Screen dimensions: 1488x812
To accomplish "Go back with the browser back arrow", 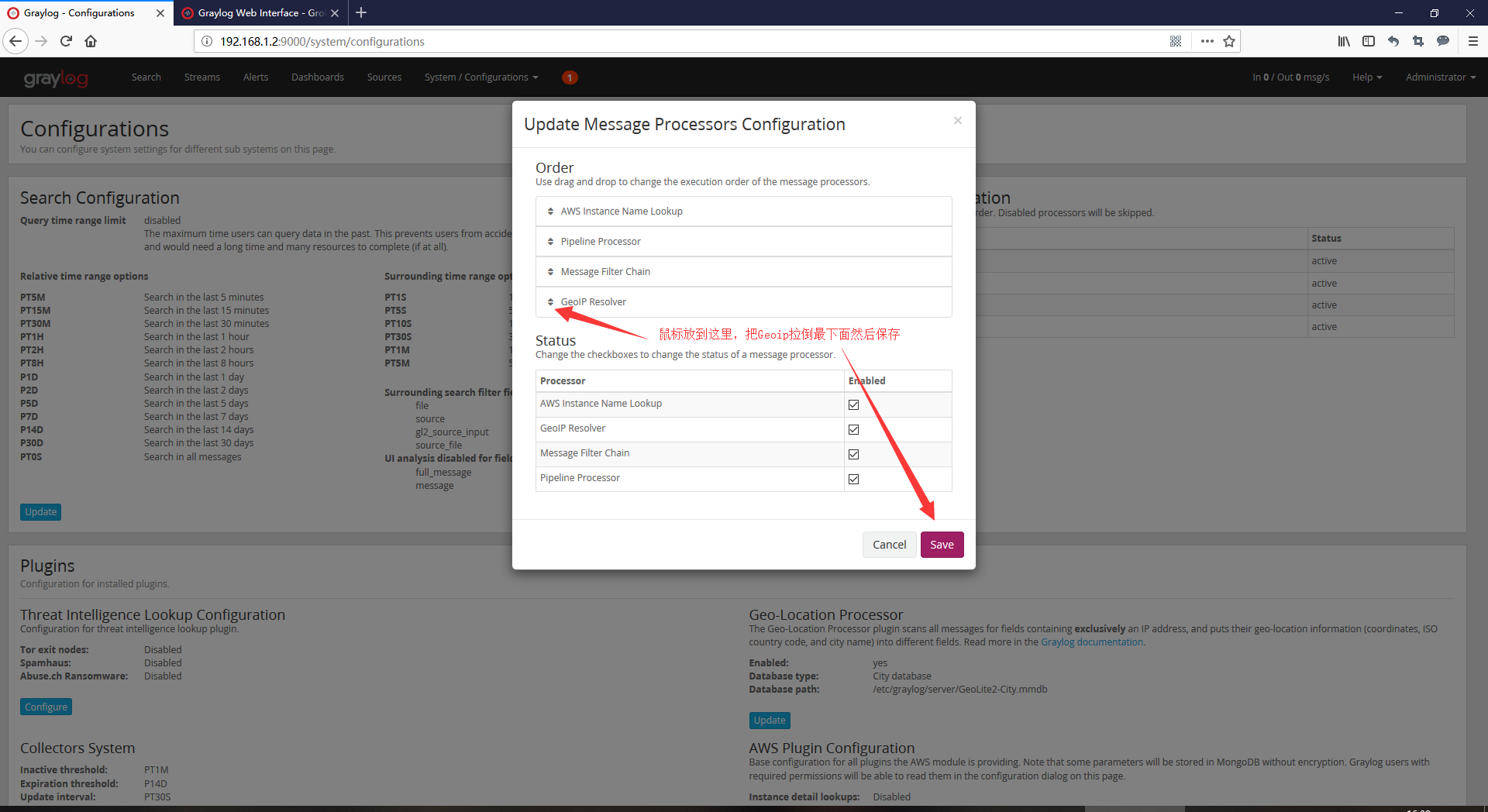I will pyautogui.click(x=15, y=41).
